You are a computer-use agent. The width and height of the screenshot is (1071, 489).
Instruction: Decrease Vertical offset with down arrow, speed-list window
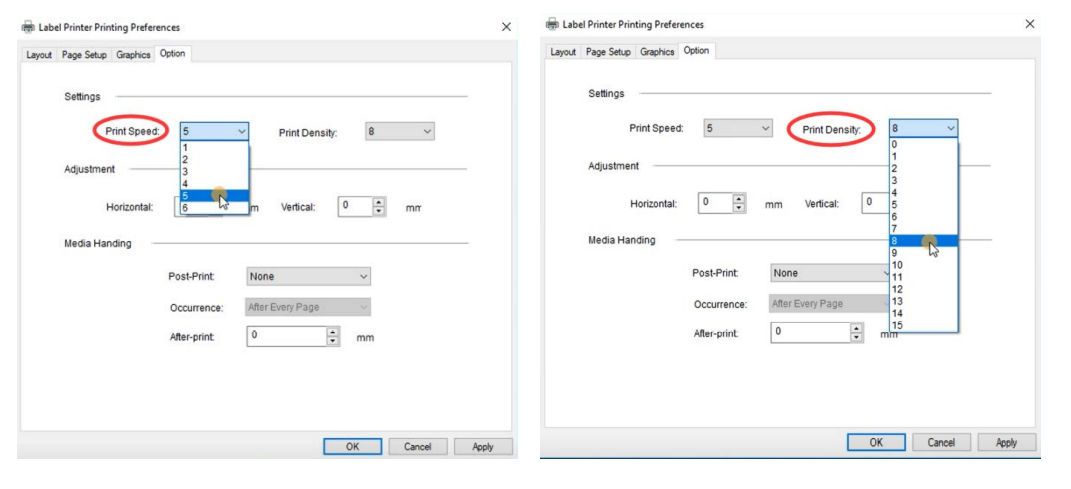[379, 211]
